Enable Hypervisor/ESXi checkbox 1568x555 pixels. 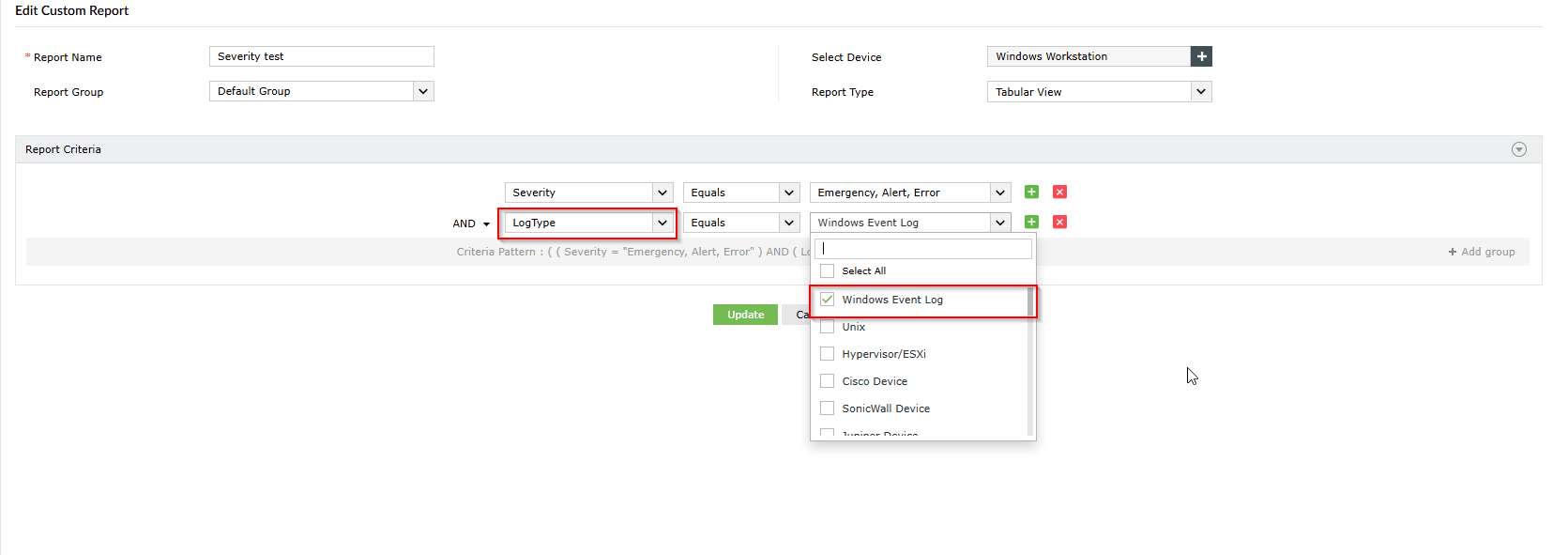[827, 354]
